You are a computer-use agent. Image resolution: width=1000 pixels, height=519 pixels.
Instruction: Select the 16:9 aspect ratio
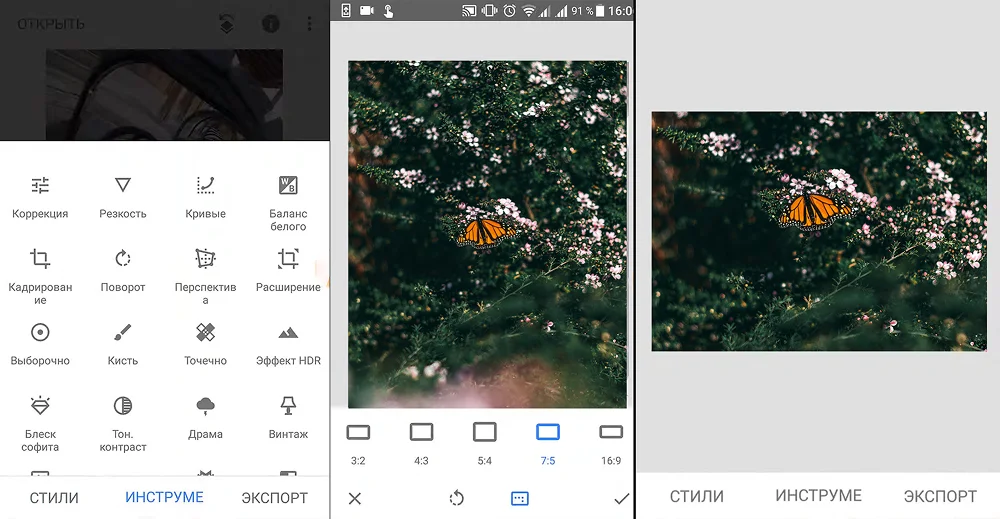coord(611,444)
